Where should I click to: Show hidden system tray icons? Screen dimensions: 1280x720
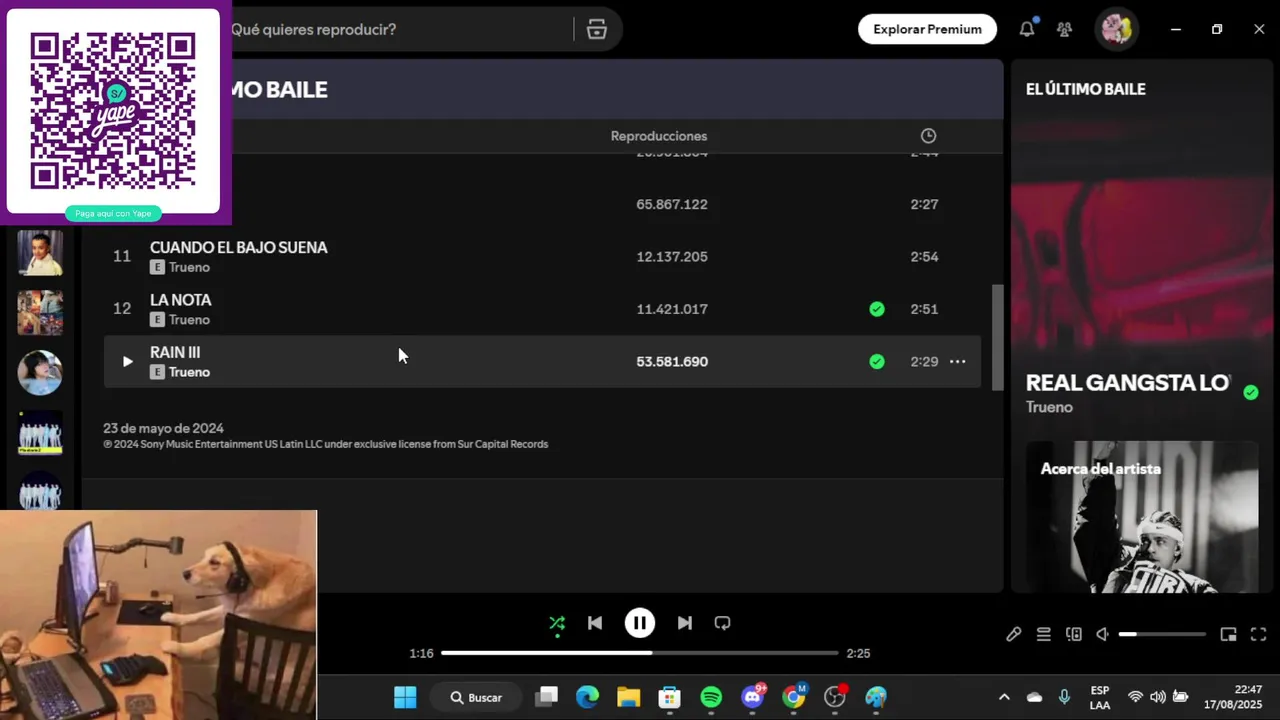tap(1004, 697)
